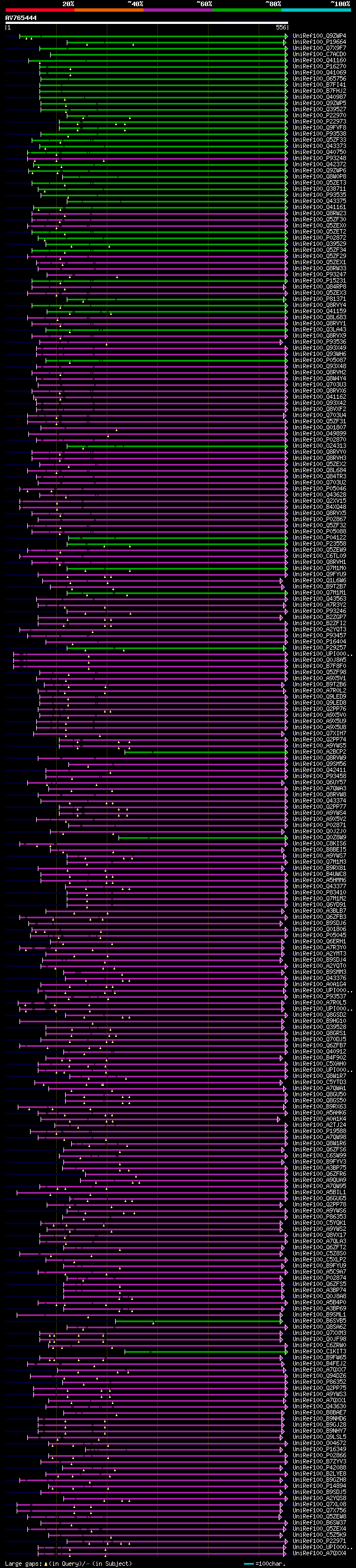Select the label UniRef100_B4UWC8

coord(319,874)
